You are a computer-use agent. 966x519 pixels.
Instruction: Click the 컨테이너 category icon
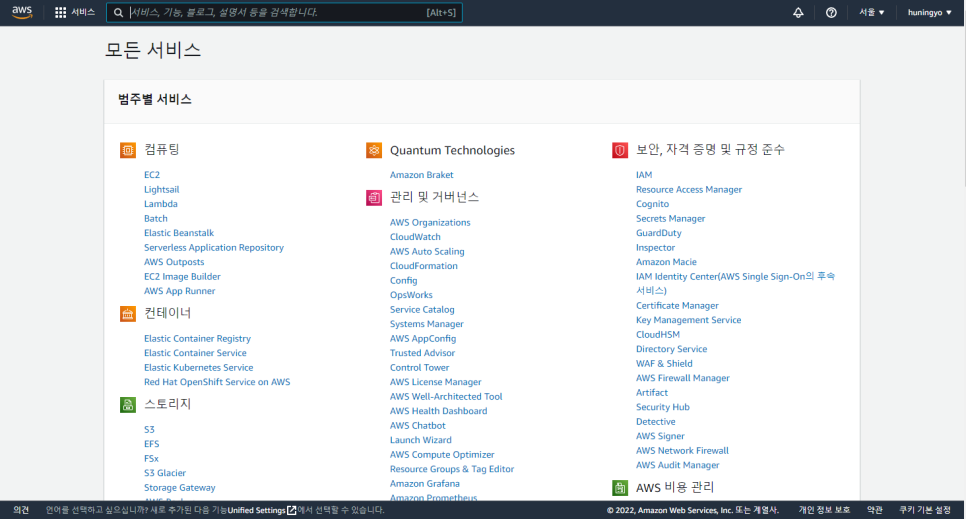click(128, 314)
